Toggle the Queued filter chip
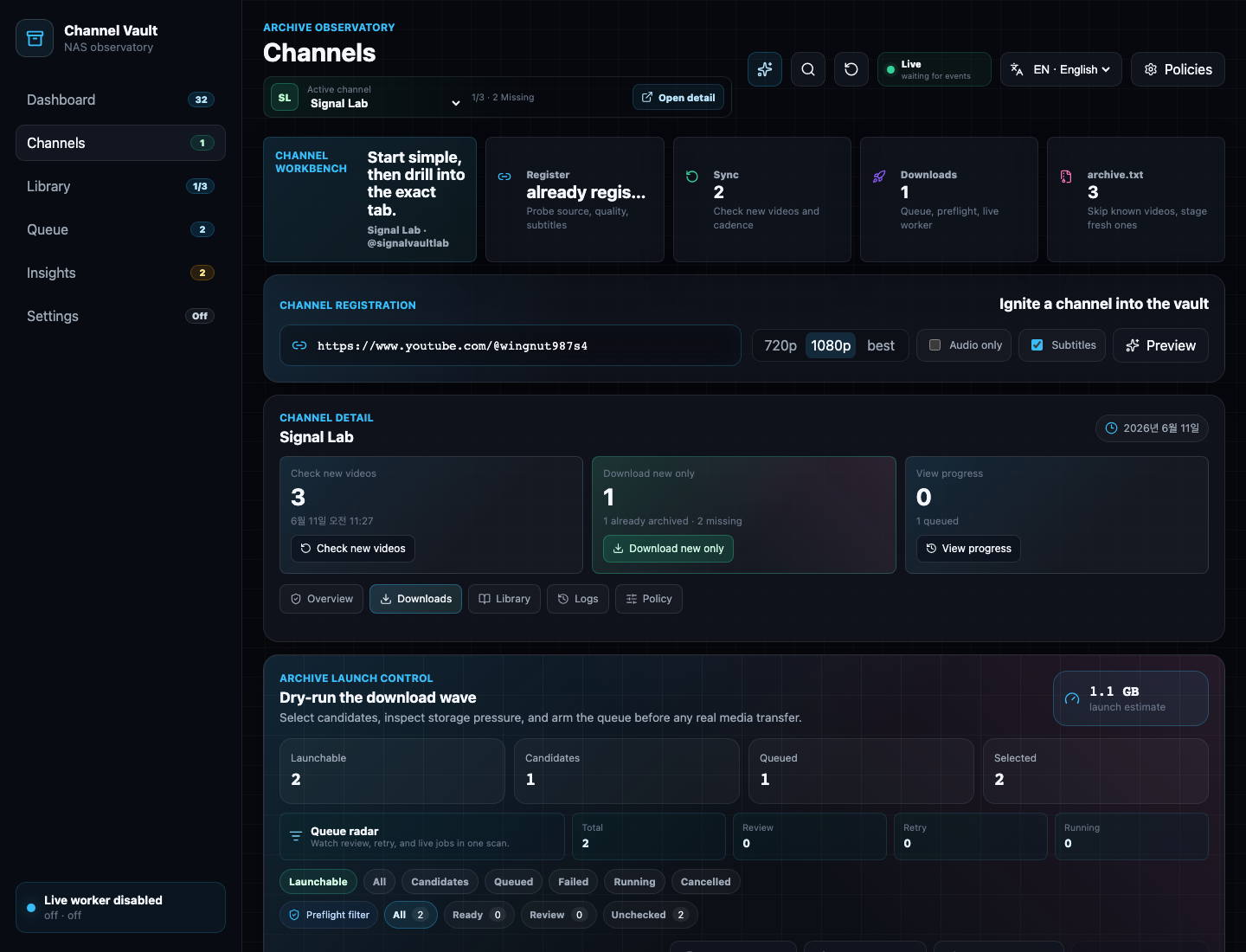The width and height of the screenshot is (1246, 952). click(513, 882)
